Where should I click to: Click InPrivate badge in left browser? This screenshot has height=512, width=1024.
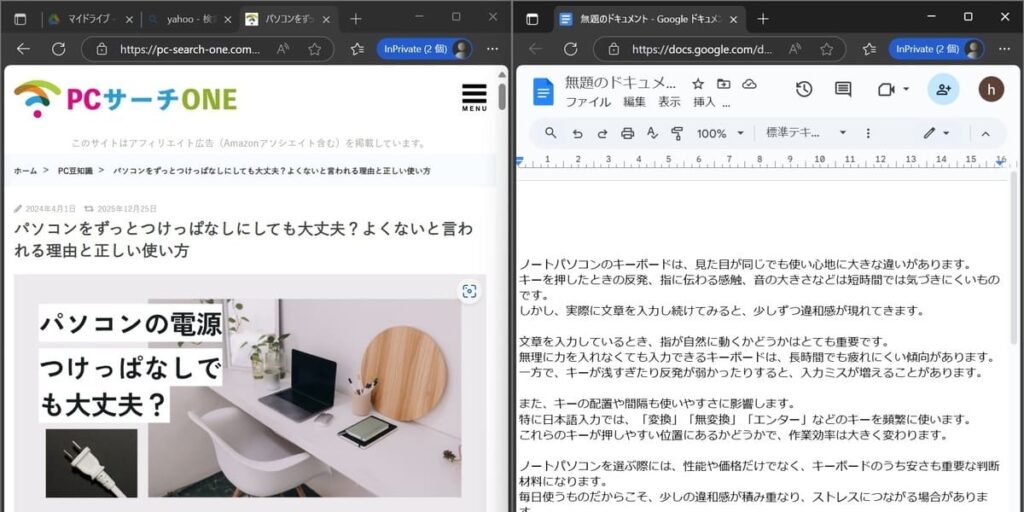tap(424, 49)
